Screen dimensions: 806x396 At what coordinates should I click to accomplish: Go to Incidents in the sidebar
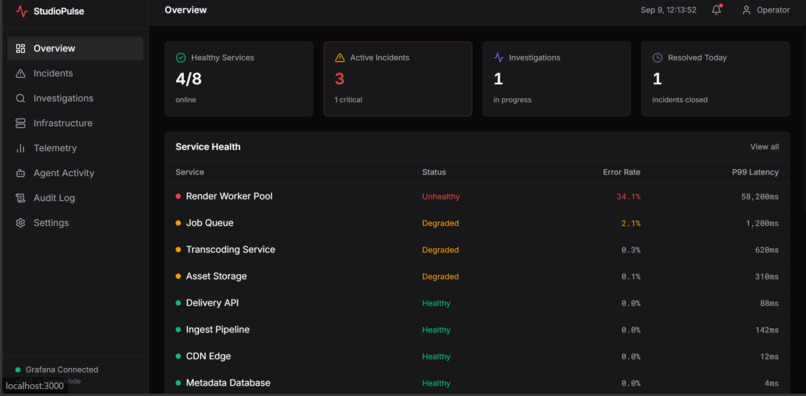tap(75, 74)
